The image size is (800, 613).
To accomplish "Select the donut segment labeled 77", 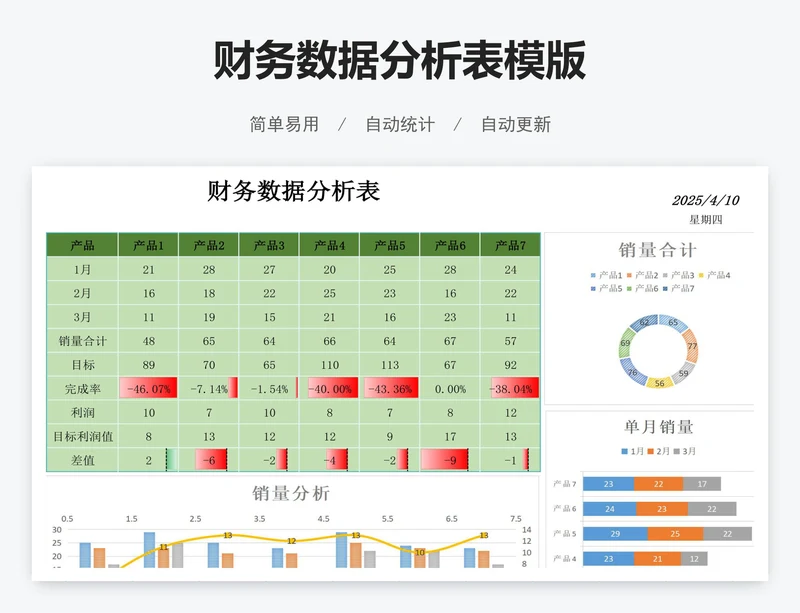I will click(691, 346).
